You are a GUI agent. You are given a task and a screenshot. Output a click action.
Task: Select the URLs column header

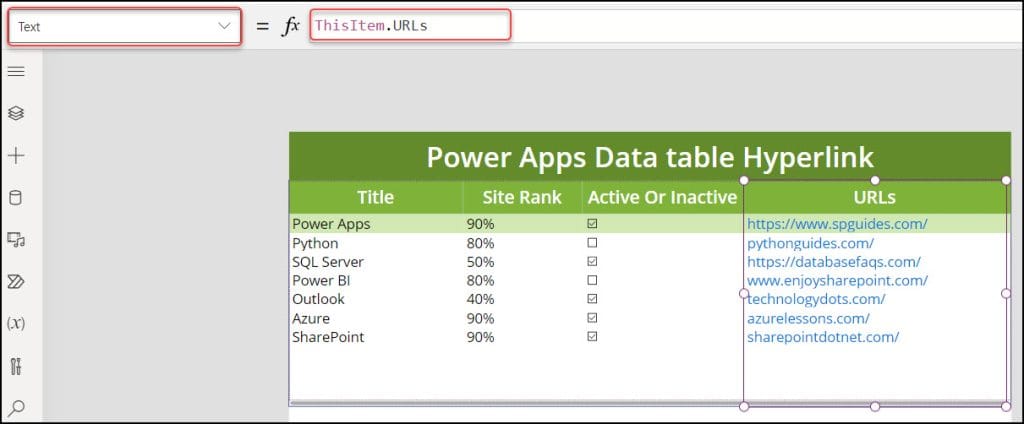[x=875, y=197]
